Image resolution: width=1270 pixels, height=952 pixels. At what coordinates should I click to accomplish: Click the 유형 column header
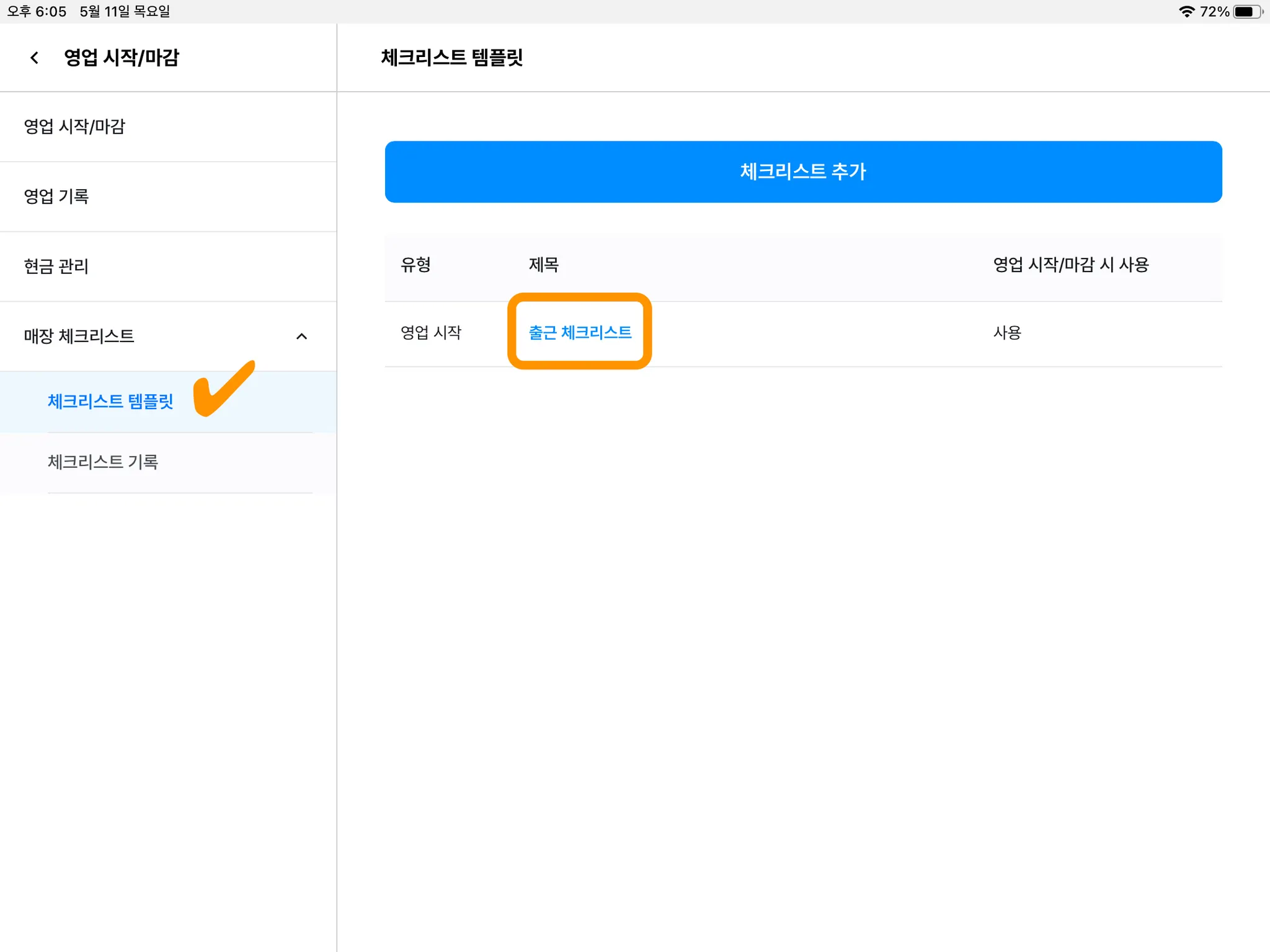tap(415, 265)
